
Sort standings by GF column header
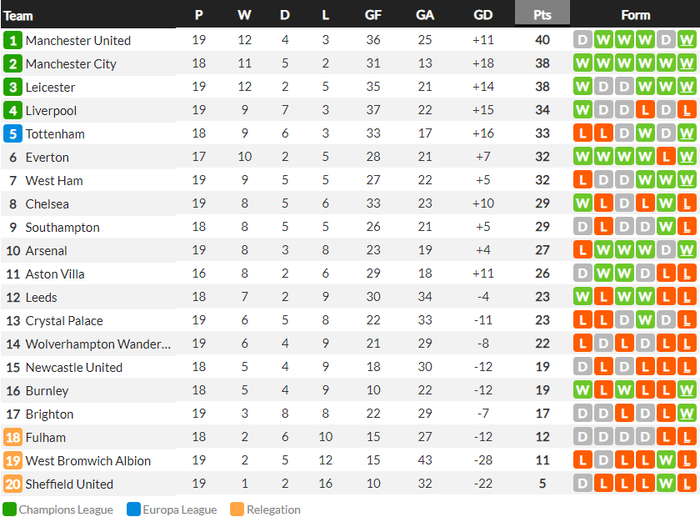[x=373, y=15]
